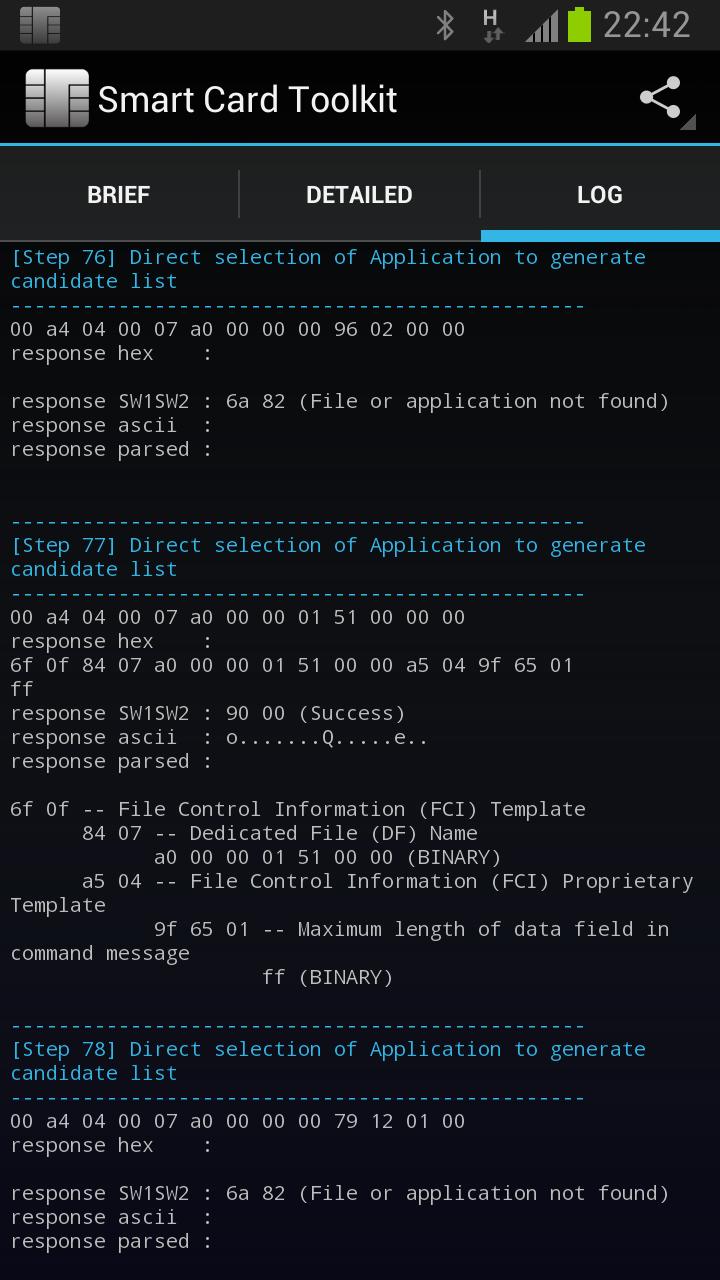Tap the 22:42 clock
Image resolution: width=720 pixels, height=1280 pixels.
click(x=647, y=25)
